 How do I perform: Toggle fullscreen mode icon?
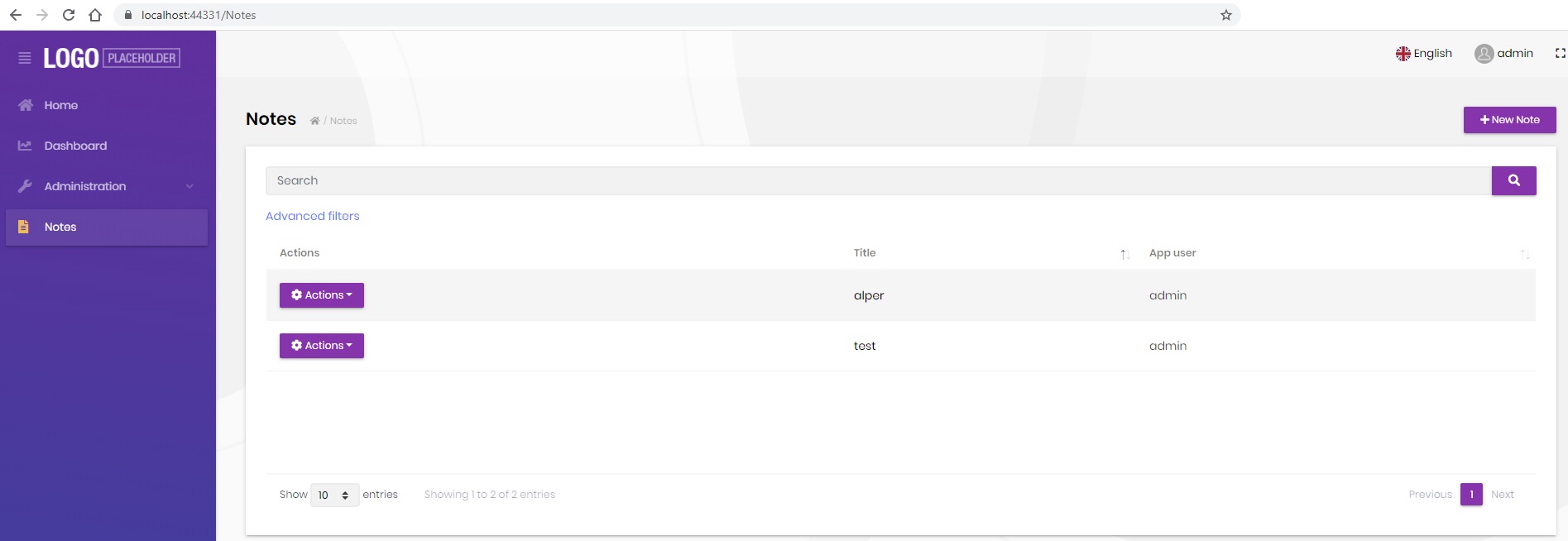point(1560,54)
